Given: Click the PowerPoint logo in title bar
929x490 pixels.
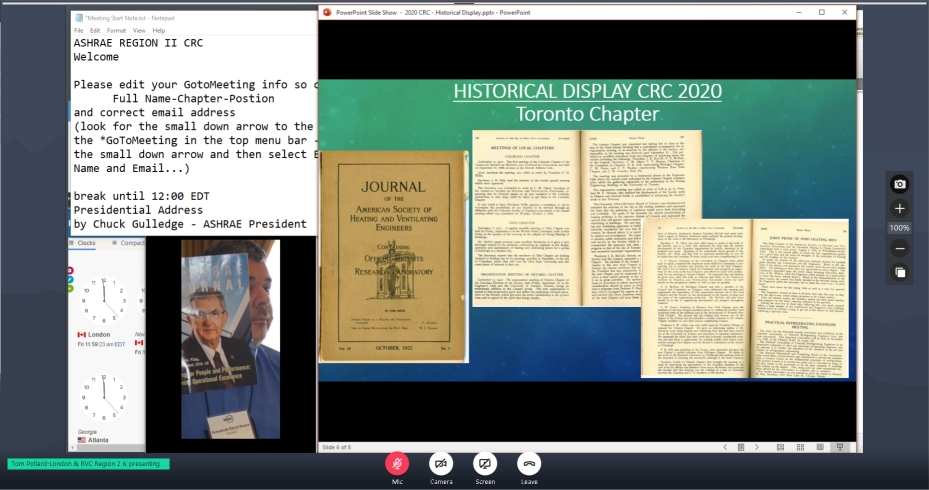Looking at the screenshot, I should 327,12.
